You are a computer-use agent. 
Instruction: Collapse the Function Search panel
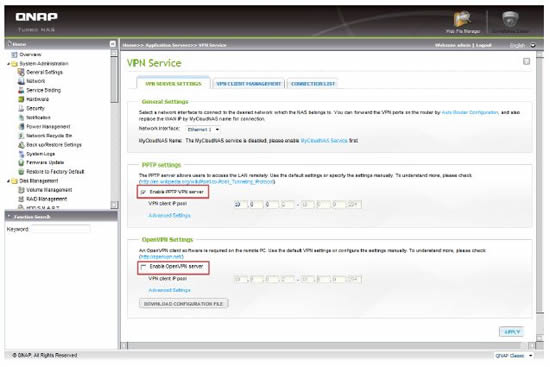click(x=9, y=216)
